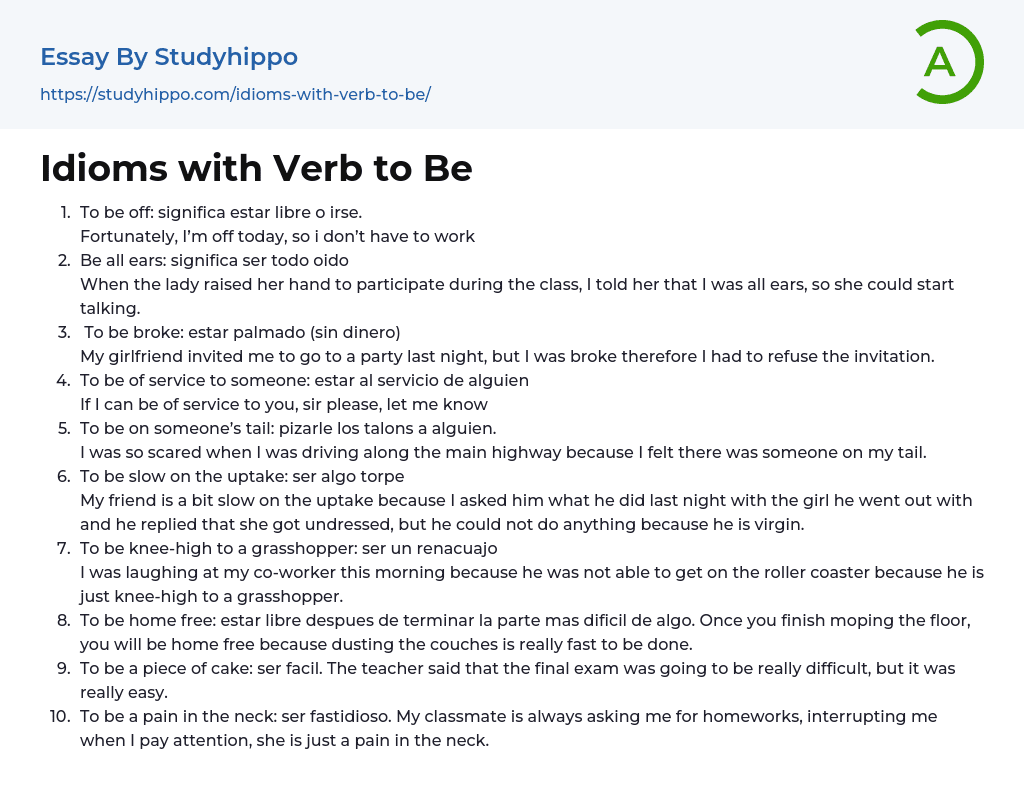Click the "Essay By Studyhippo" header text
The image size is (1024, 809).
pos(169,57)
